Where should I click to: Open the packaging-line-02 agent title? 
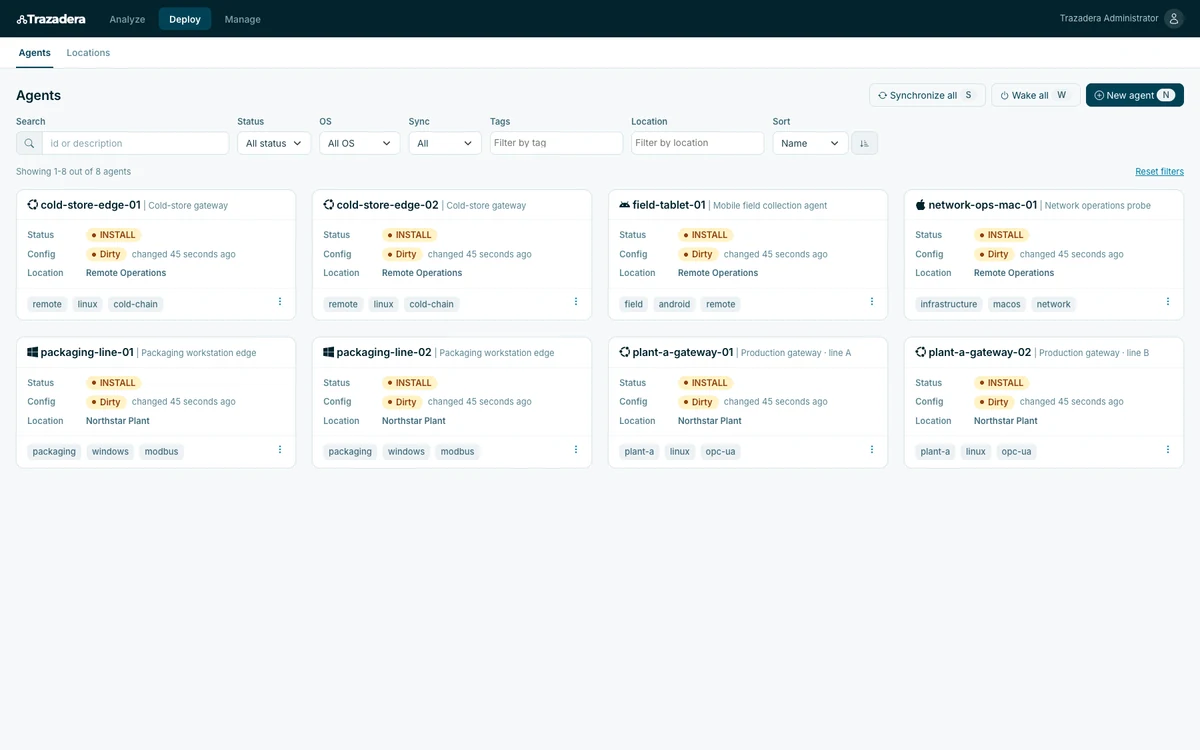coord(384,352)
